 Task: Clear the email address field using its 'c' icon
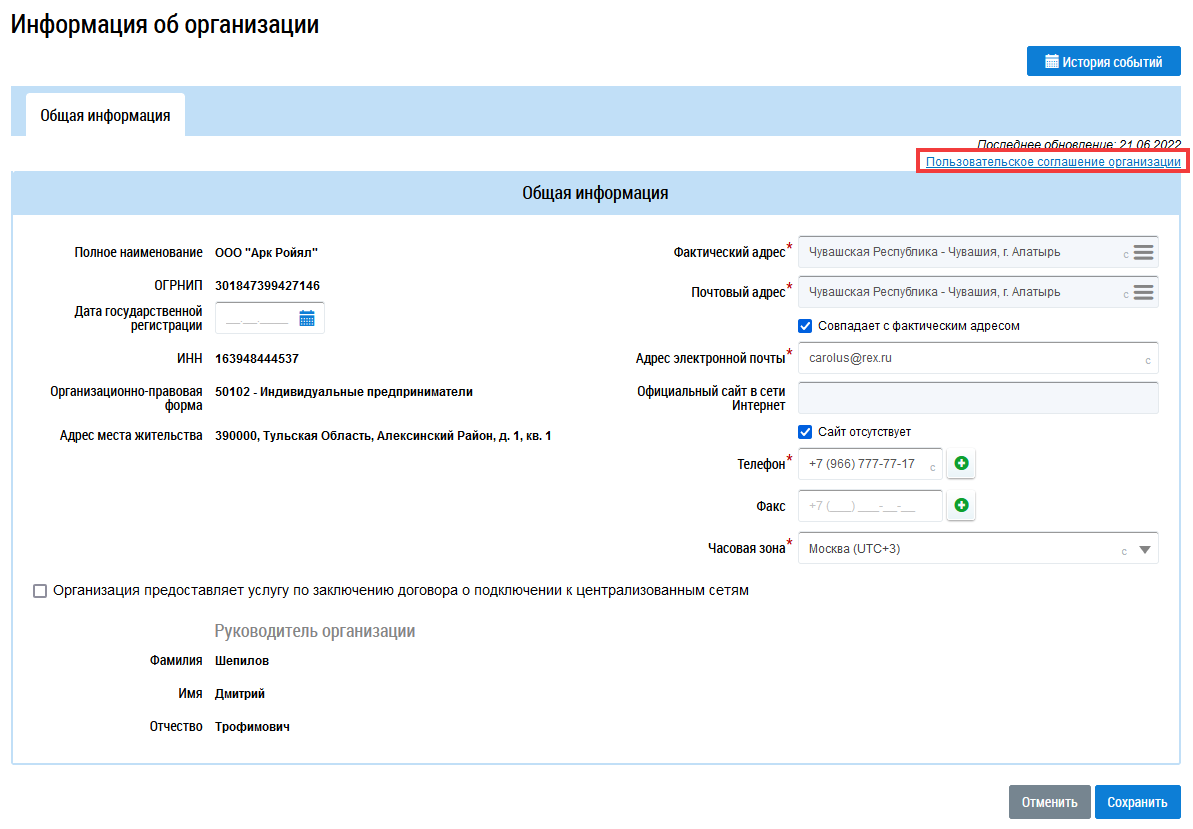pyautogui.click(x=1147, y=360)
